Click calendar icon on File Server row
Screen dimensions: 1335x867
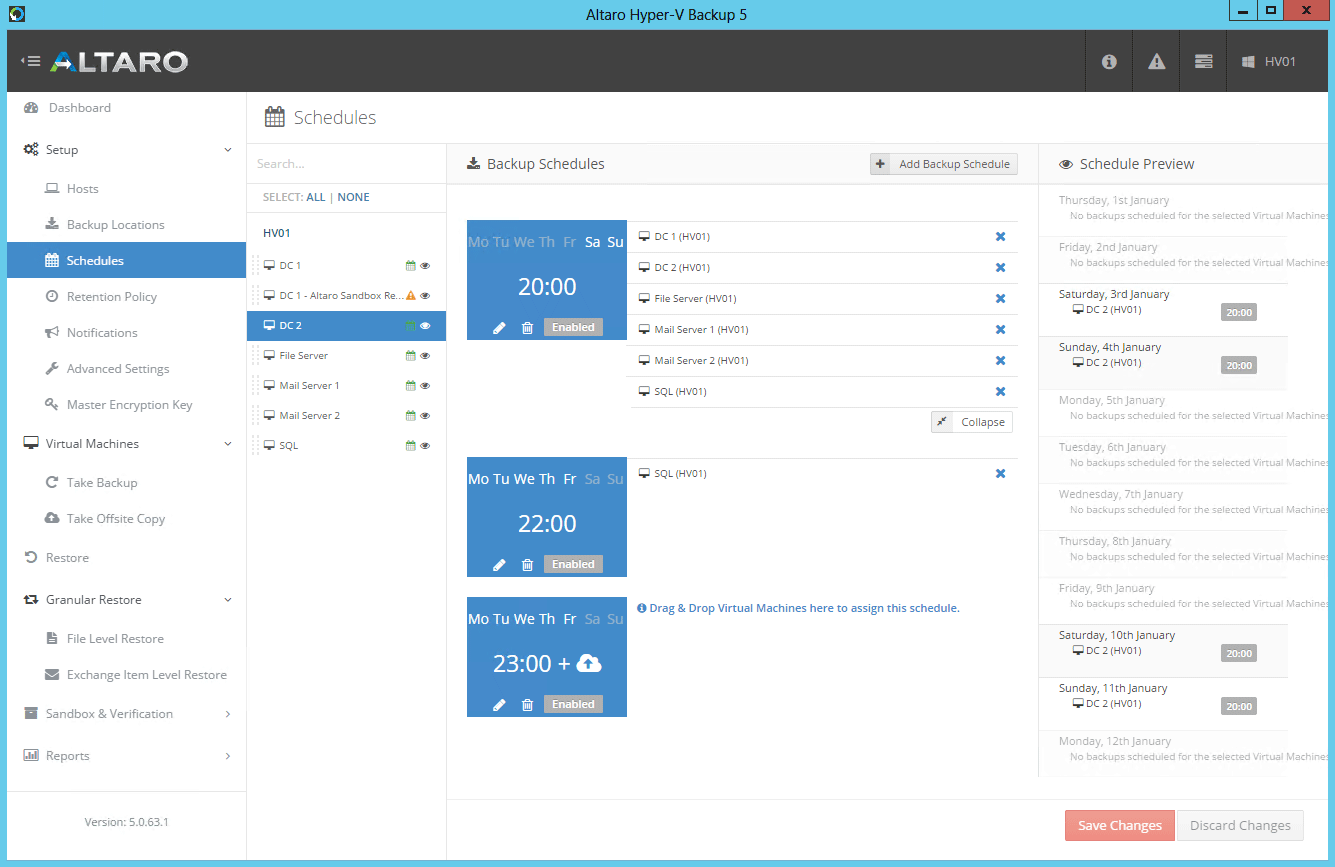click(x=410, y=356)
